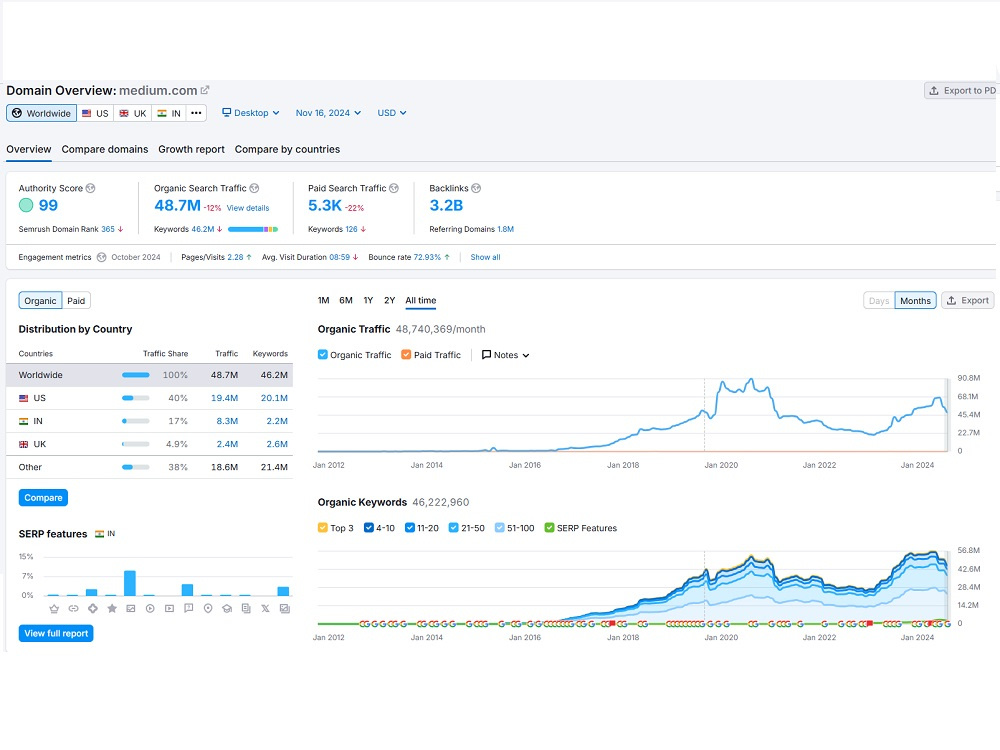Click the India flag next to SERP features
Viewport: 1000px width, 750px height.
(x=99, y=534)
